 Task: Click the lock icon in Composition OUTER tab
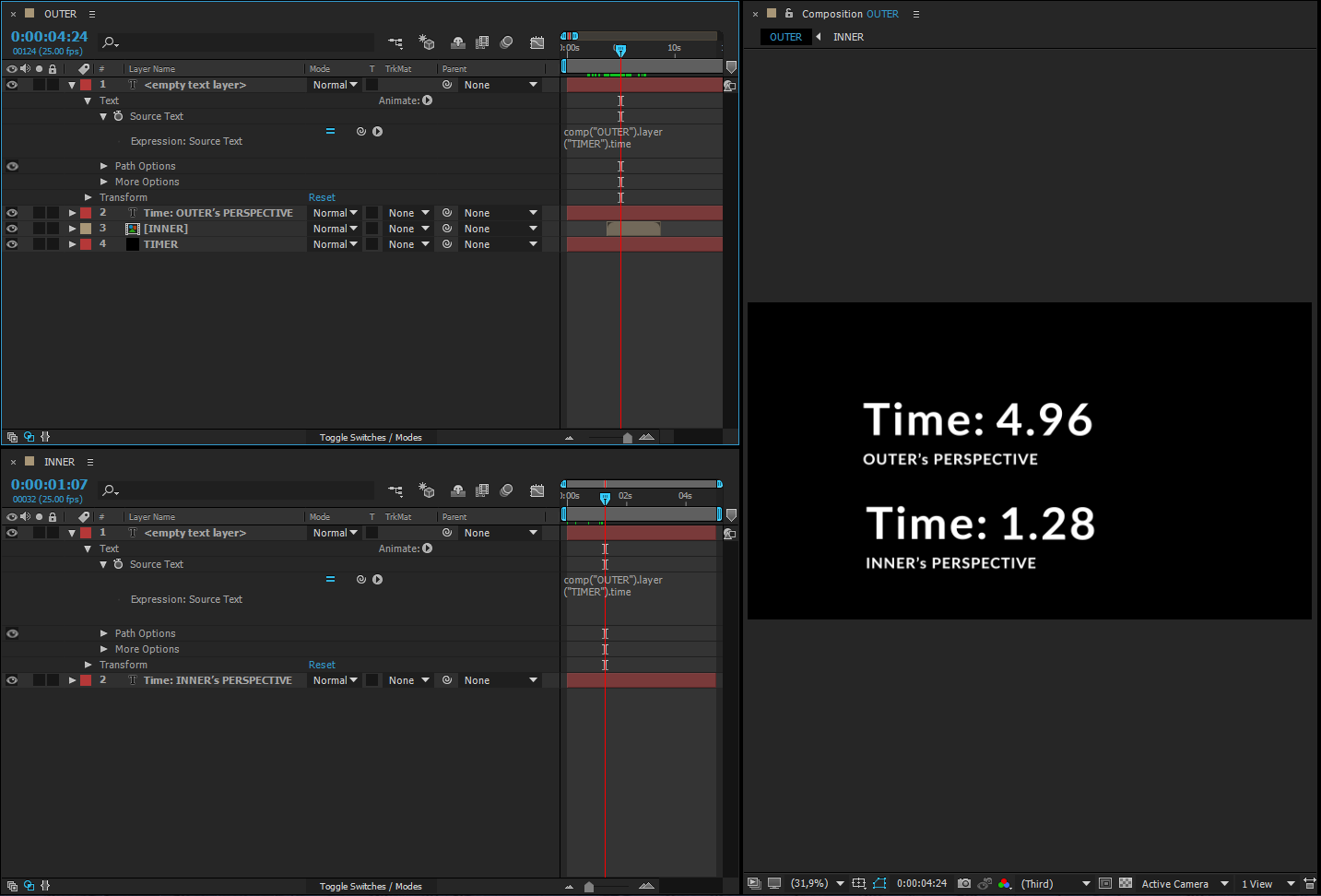(789, 14)
